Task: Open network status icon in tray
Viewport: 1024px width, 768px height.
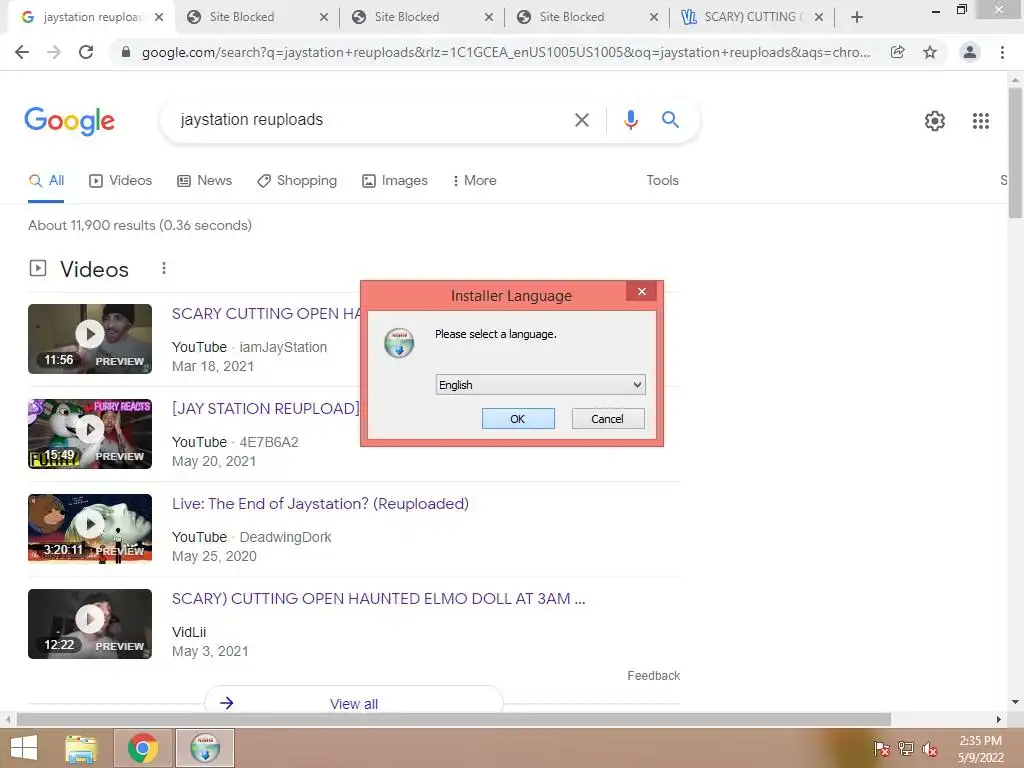Action: pos(906,749)
